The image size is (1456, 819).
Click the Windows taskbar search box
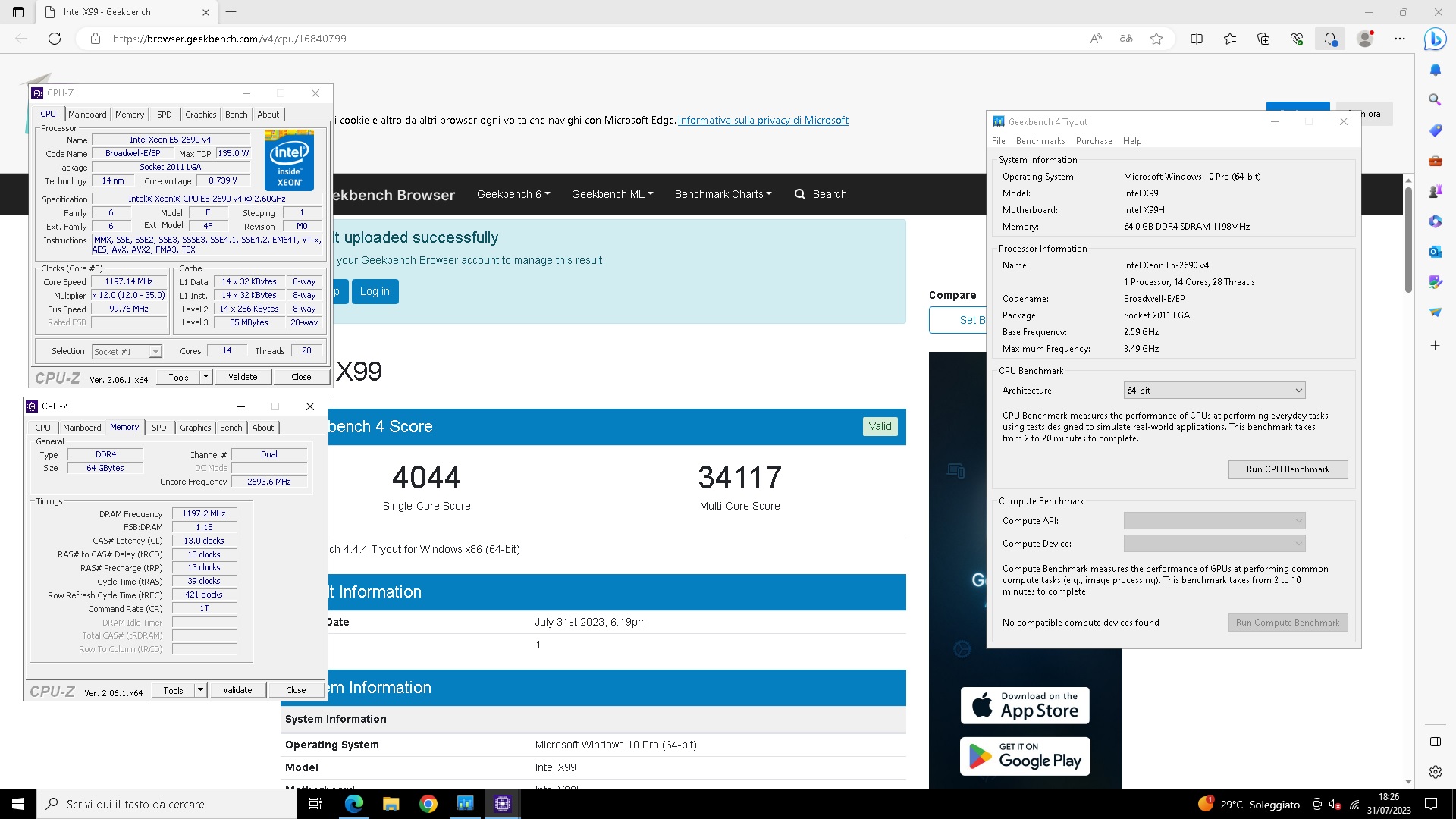pos(167,804)
